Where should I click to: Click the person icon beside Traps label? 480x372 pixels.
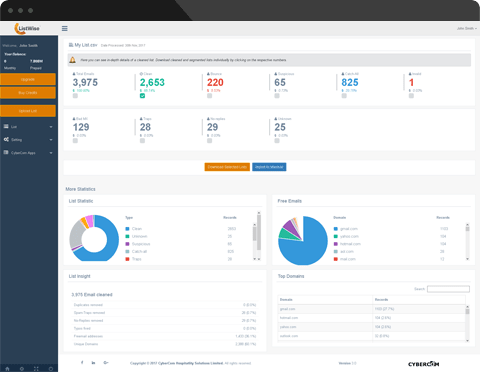tap(141, 119)
